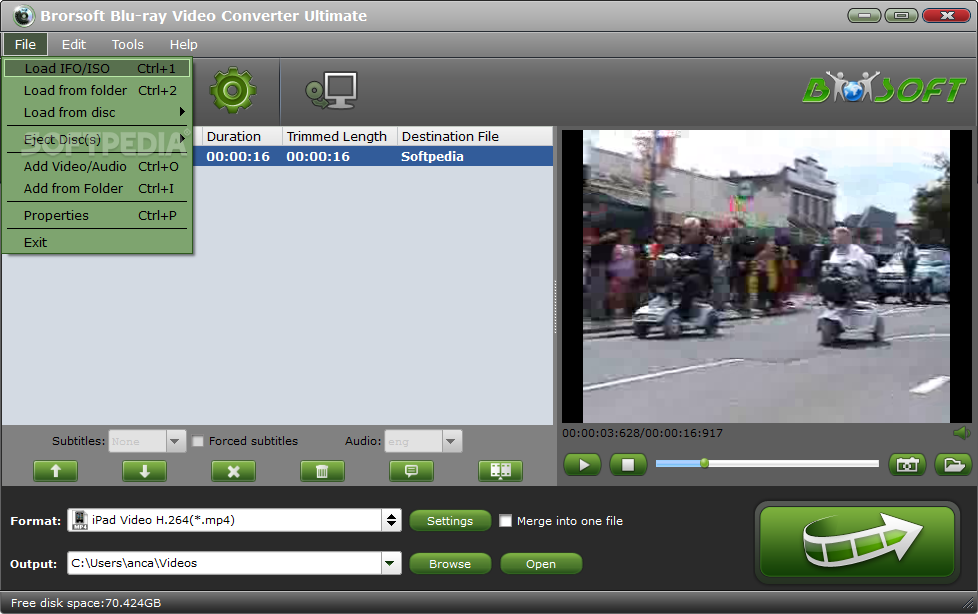The width and height of the screenshot is (978, 614).
Task: Click the video preview frame
Action: [766, 276]
